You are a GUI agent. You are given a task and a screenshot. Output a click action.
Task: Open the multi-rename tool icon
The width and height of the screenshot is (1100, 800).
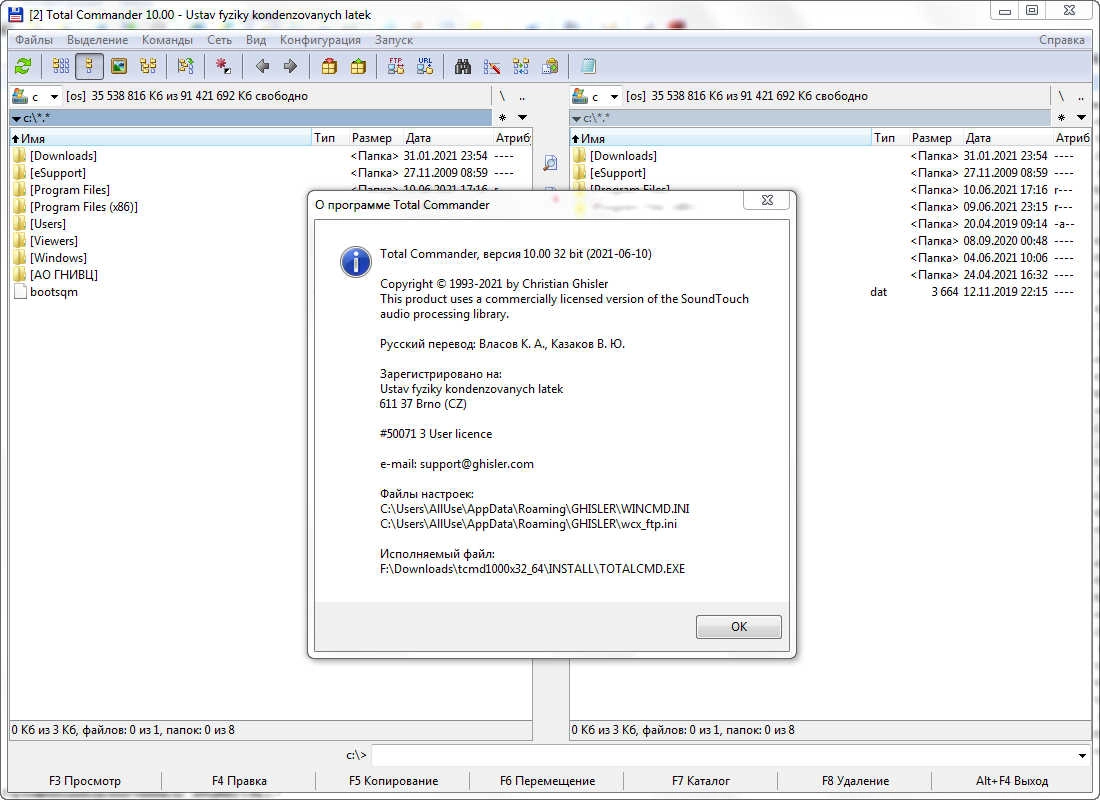pyautogui.click(x=492, y=67)
